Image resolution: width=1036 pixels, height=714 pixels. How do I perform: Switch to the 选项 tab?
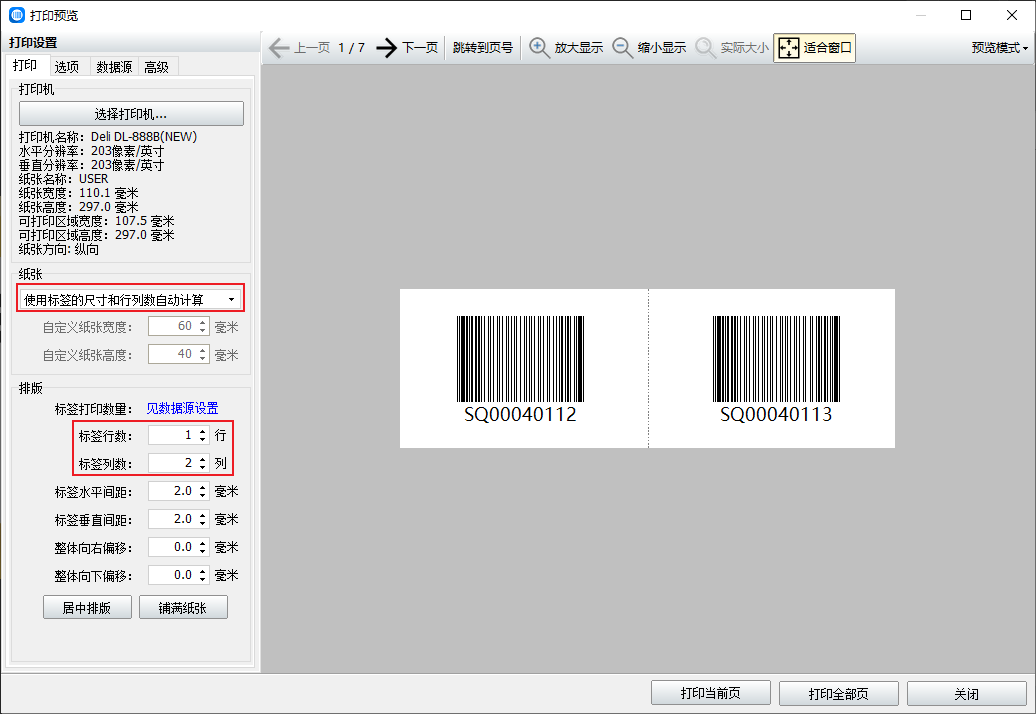tap(67, 67)
